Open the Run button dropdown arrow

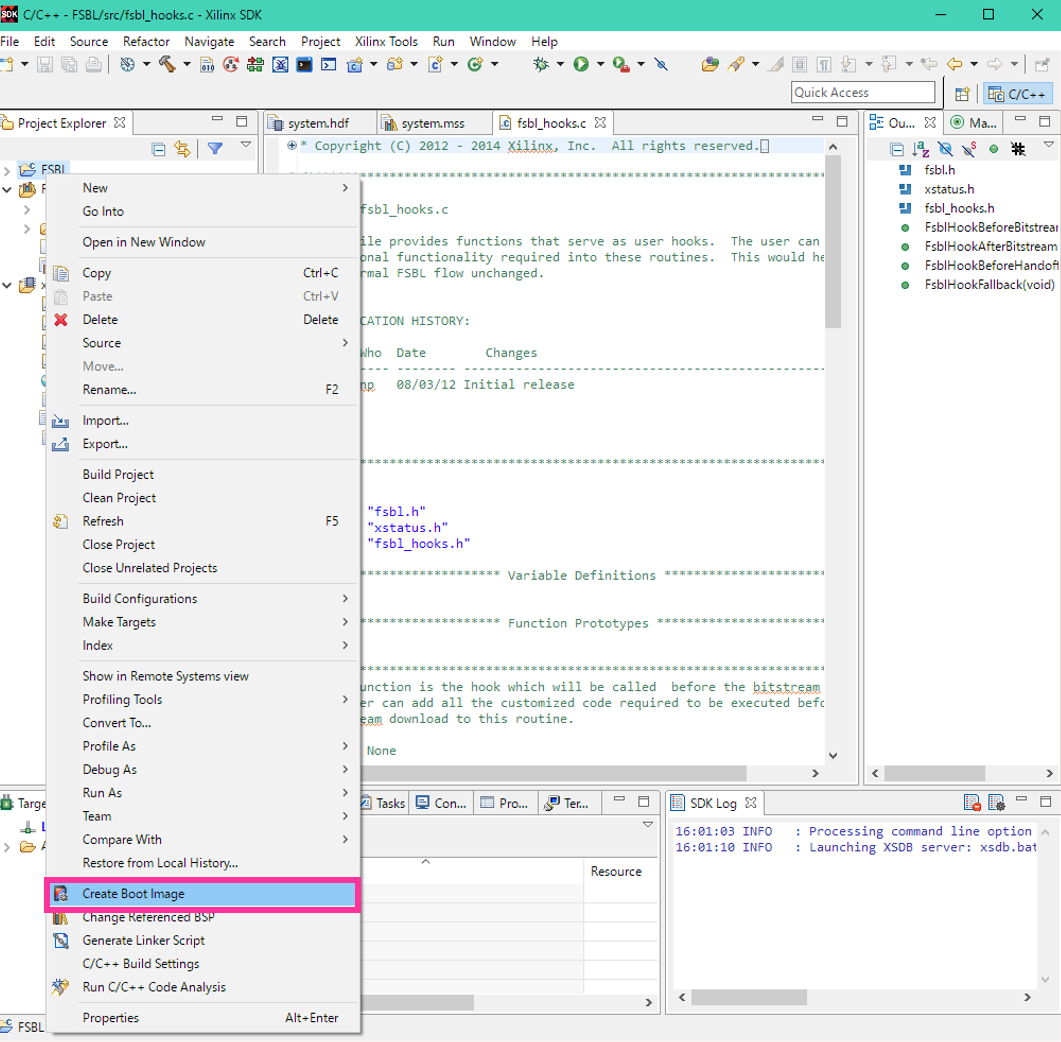(600, 64)
